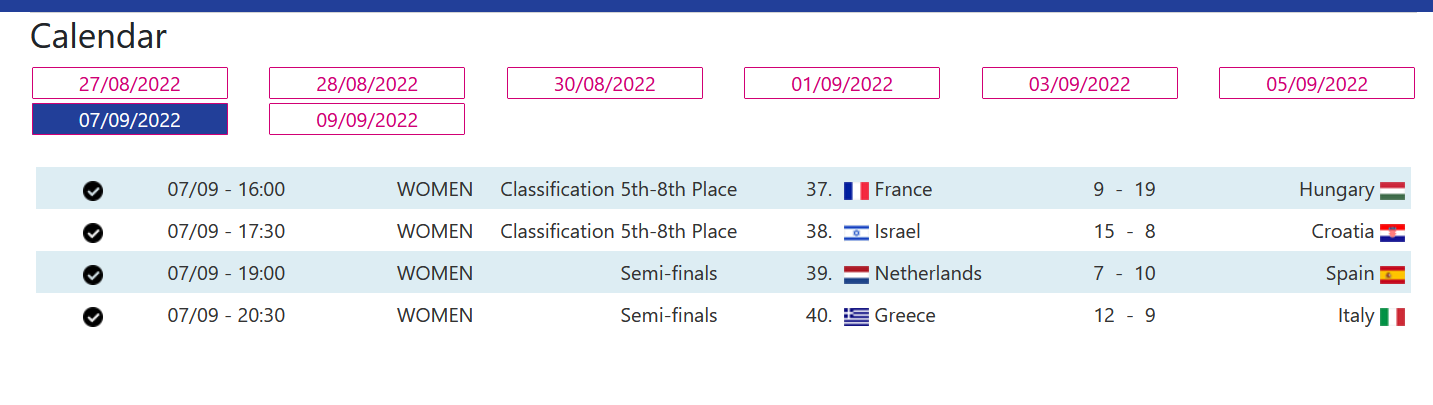Select the active 07/09/2022 date button
1433x405 pixels.
click(130, 119)
